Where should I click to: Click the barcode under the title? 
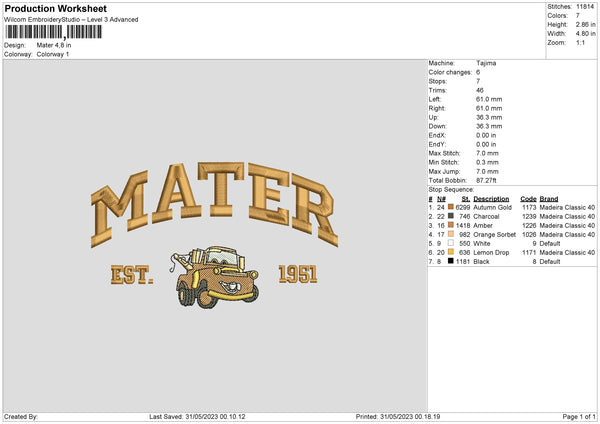click(54, 32)
